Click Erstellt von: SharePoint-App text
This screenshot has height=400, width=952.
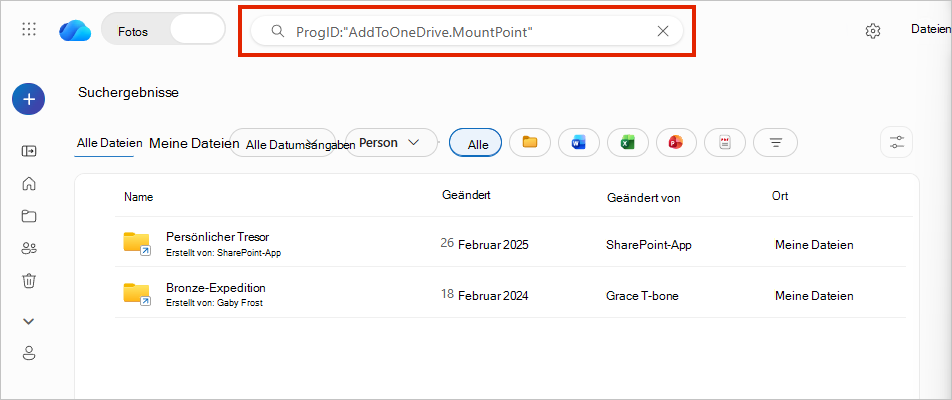[223, 252]
